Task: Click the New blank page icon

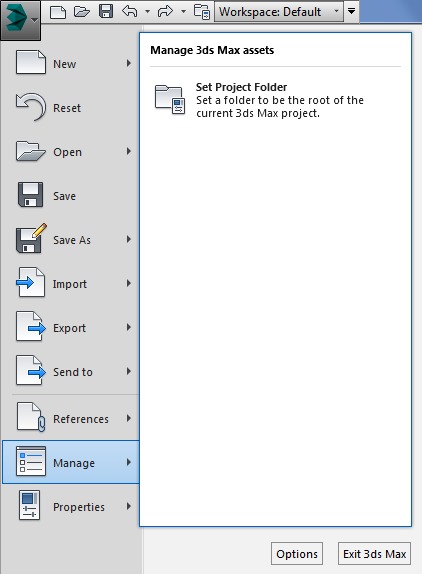Action: click(x=31, y=62)
